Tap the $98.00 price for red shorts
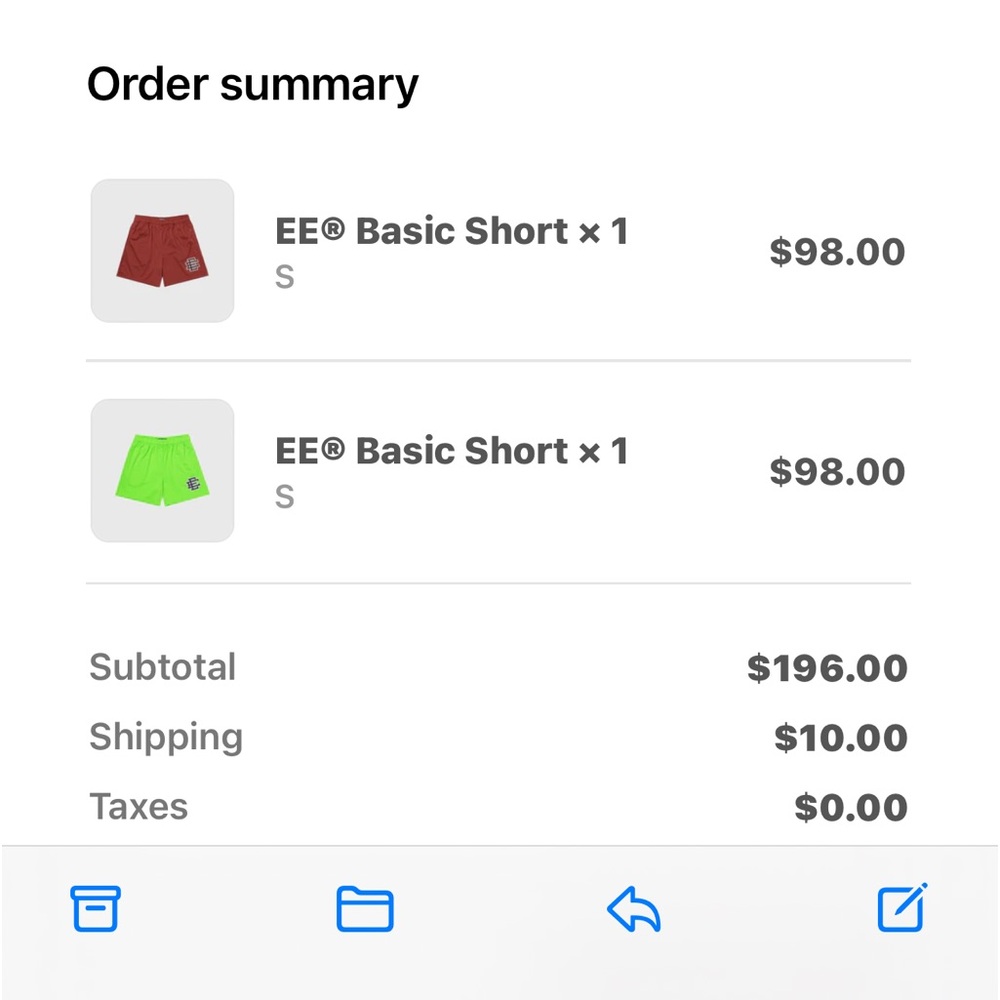Screen dimensions: 1000x1000 (x=837, y=252)
